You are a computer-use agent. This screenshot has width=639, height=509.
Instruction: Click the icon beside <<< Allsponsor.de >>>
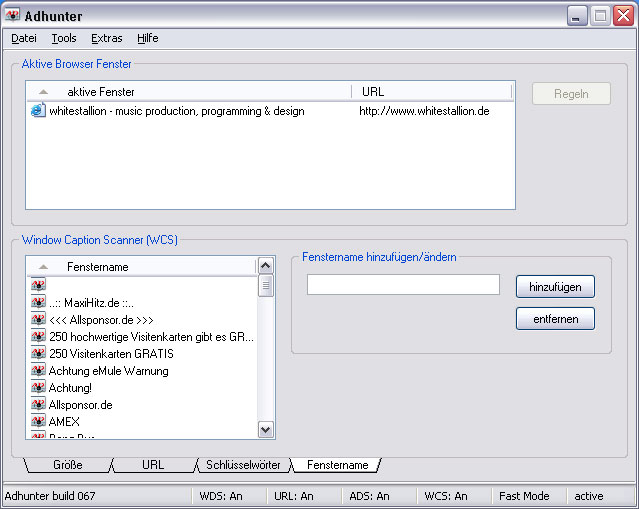pos(38,319)
